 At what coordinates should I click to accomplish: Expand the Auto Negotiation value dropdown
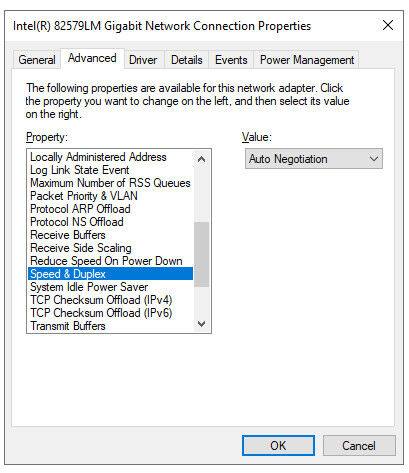coord(314,159)
